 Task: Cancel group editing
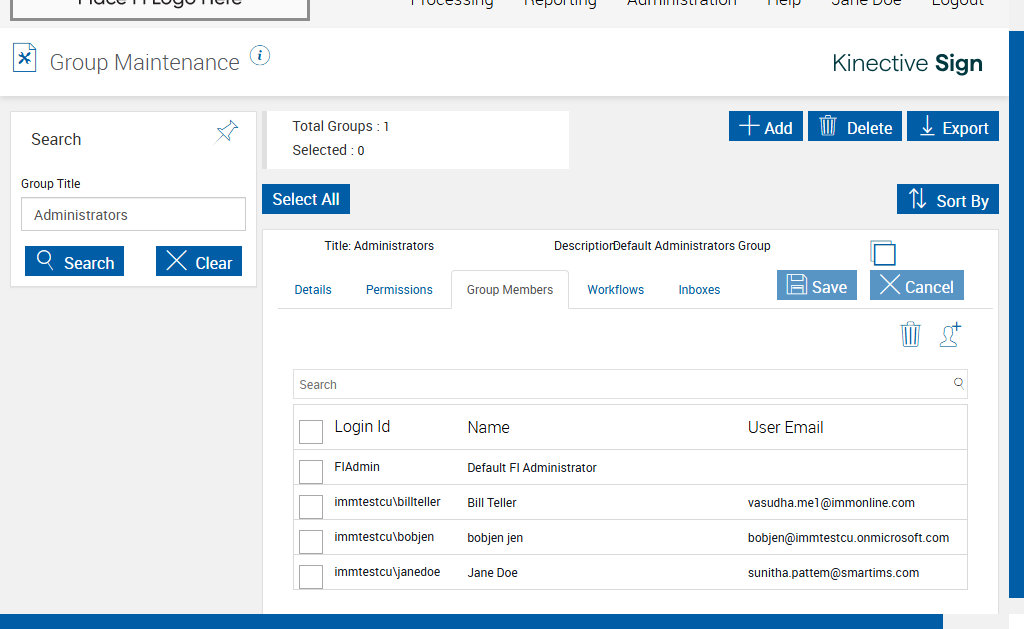point(917,285)
